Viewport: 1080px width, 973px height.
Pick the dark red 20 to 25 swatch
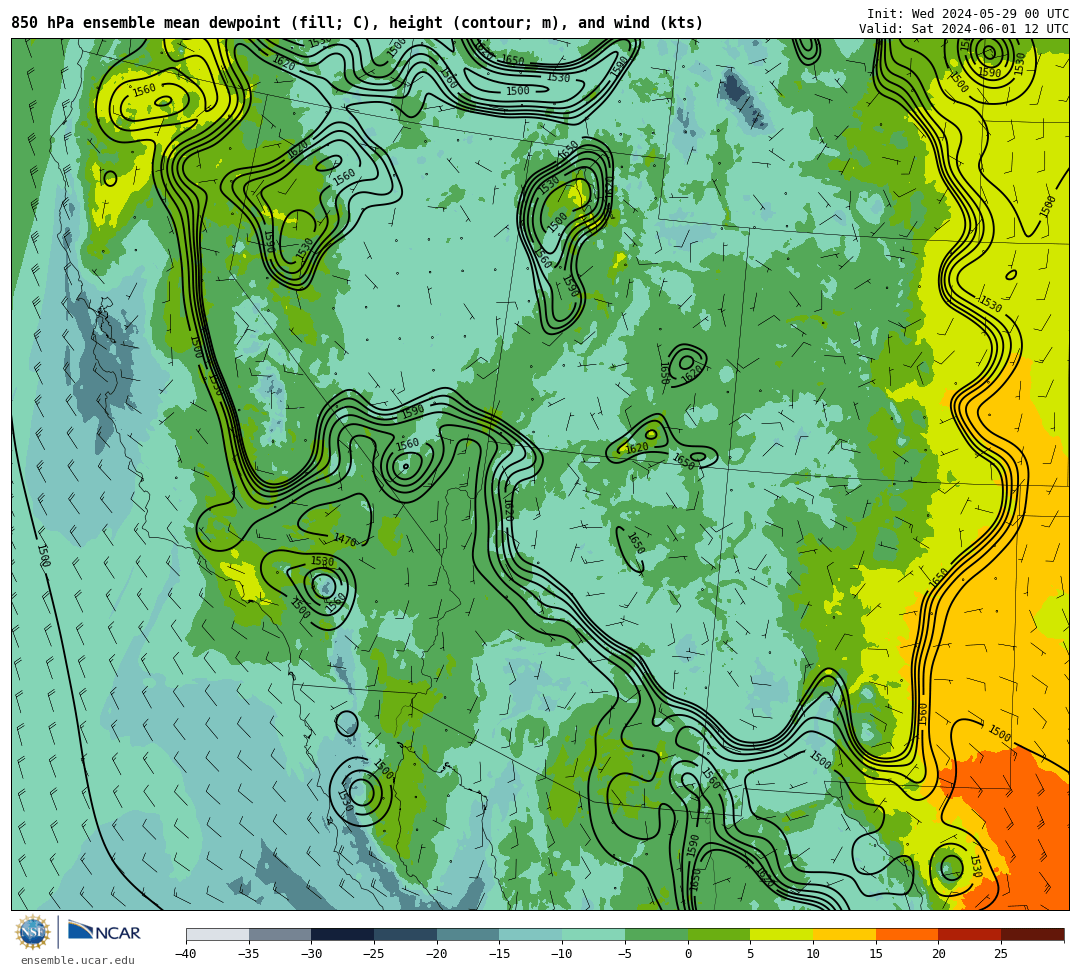pyautogui.click(x=969, y=934)
